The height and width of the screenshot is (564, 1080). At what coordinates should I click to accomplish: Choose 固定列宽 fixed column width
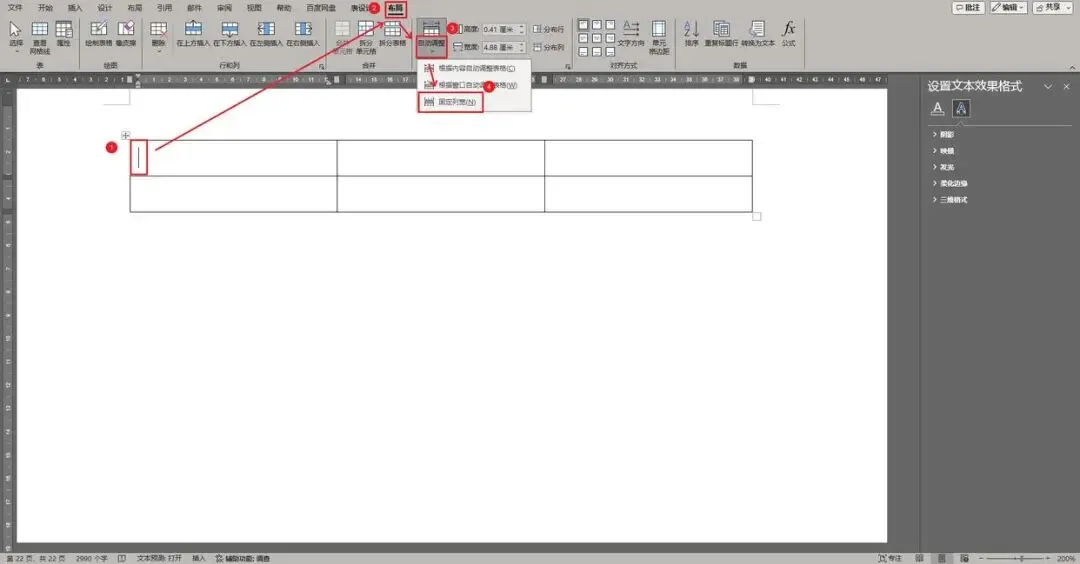[450, 102]
